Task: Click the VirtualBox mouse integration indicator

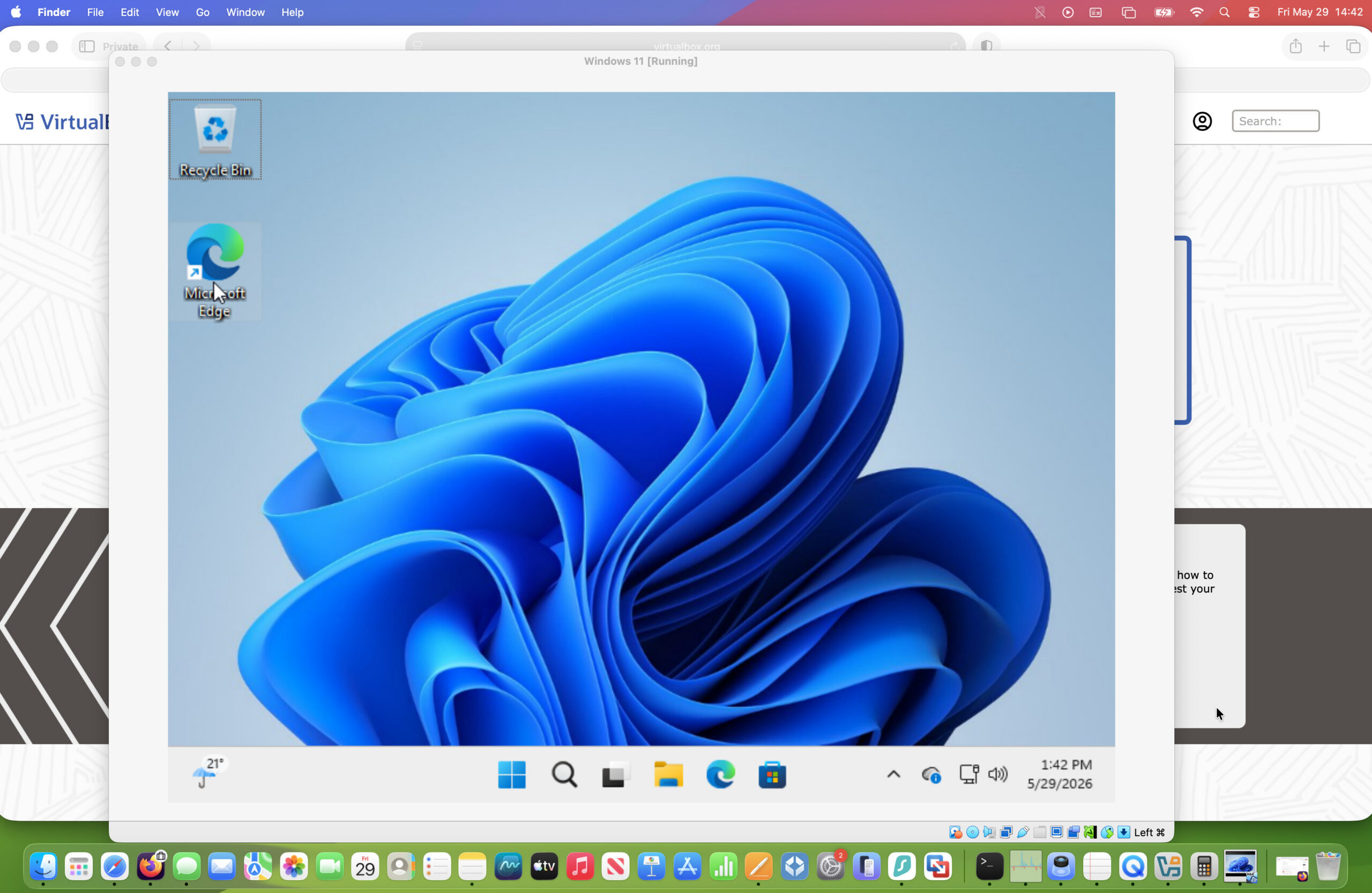Action: (x=1107, y=832)
